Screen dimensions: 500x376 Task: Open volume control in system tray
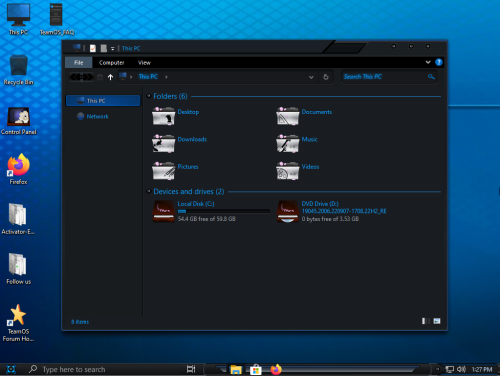[461, 369]
